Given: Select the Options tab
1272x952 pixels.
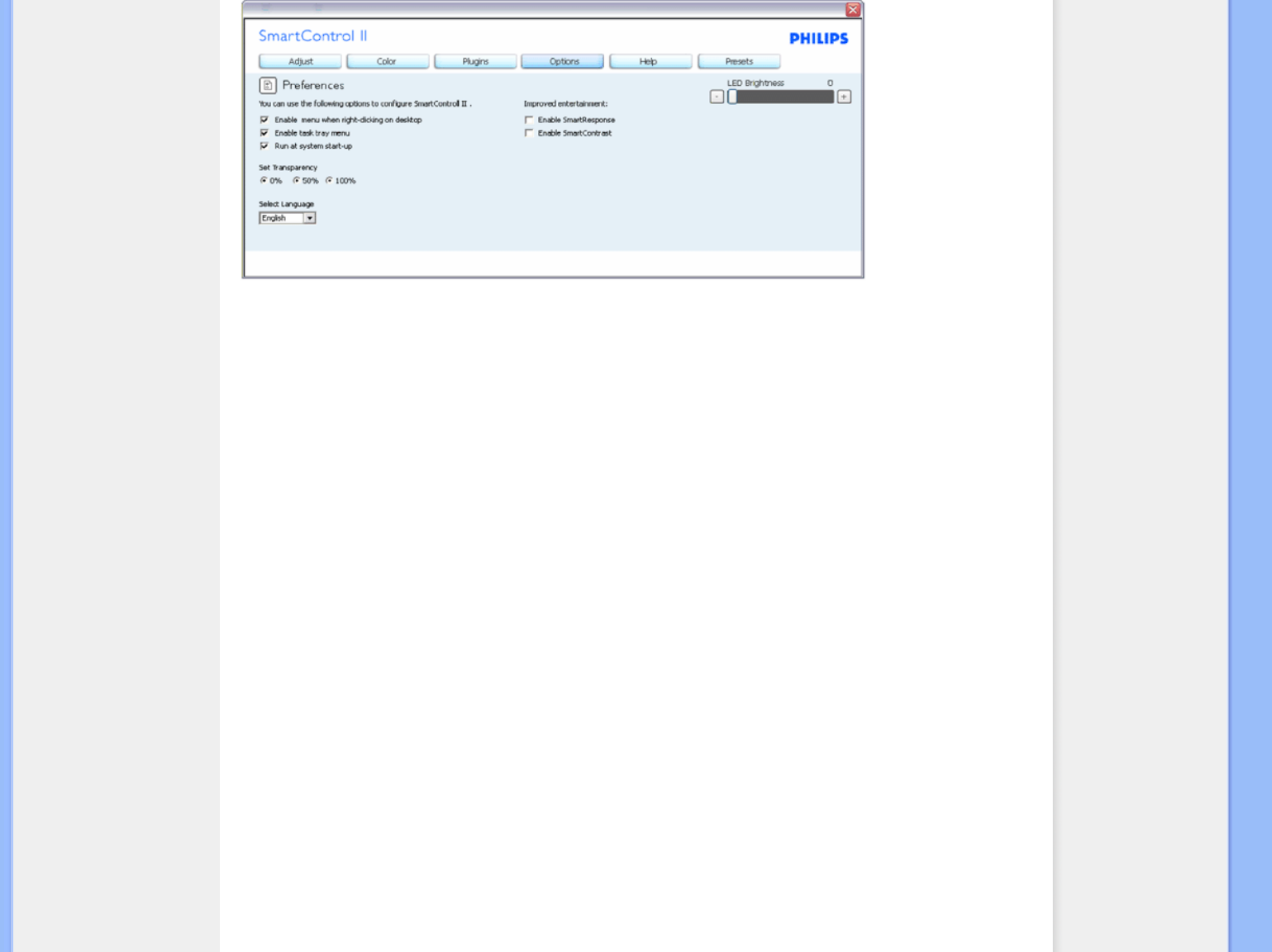Looking at the screenshot, I should point(563,61).
